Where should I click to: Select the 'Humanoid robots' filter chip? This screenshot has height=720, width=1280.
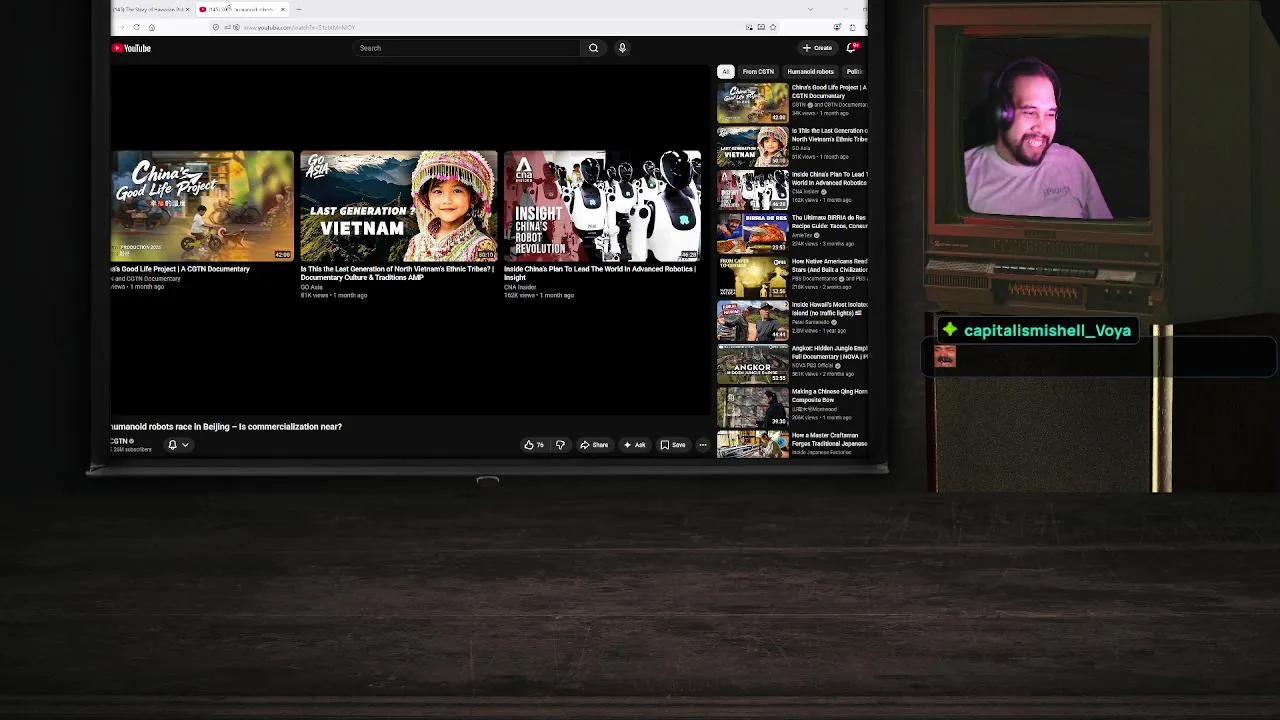[810, 72]
